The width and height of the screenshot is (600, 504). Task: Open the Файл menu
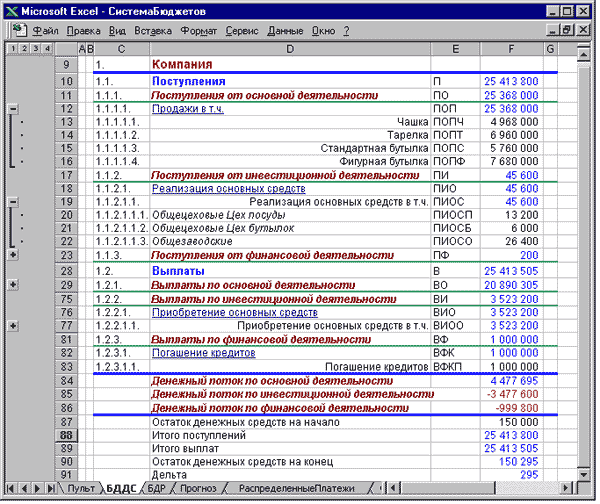coord(45,31)
